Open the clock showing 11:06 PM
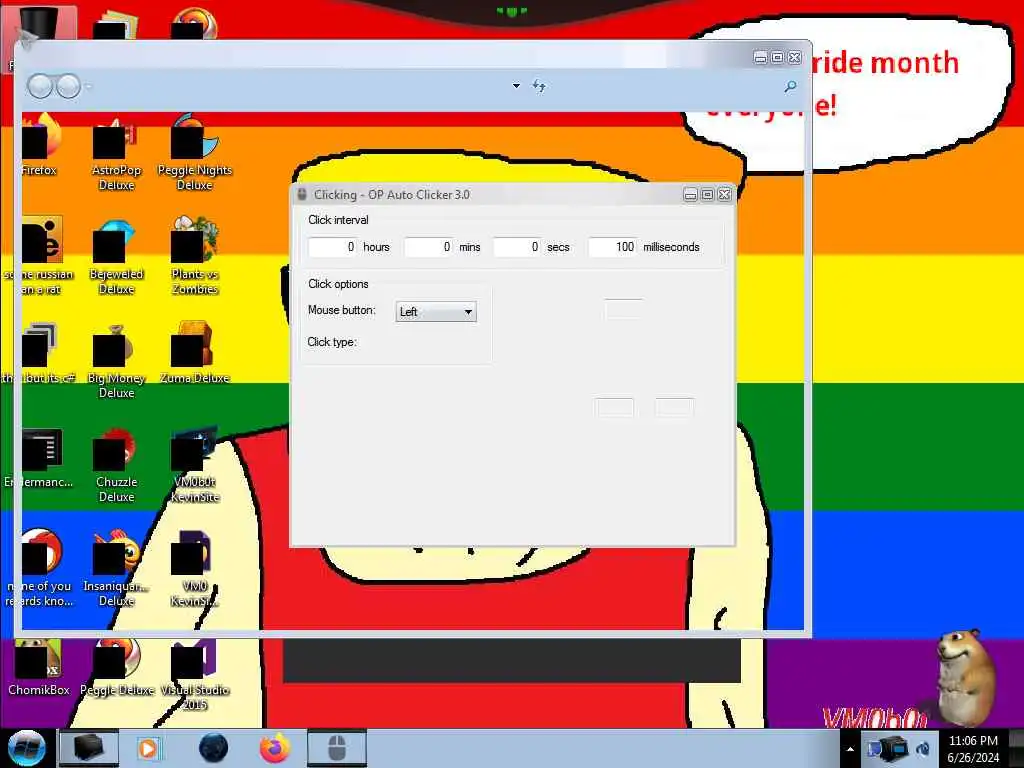Viewport: 1024px width, 768px height. coord(973,749)
